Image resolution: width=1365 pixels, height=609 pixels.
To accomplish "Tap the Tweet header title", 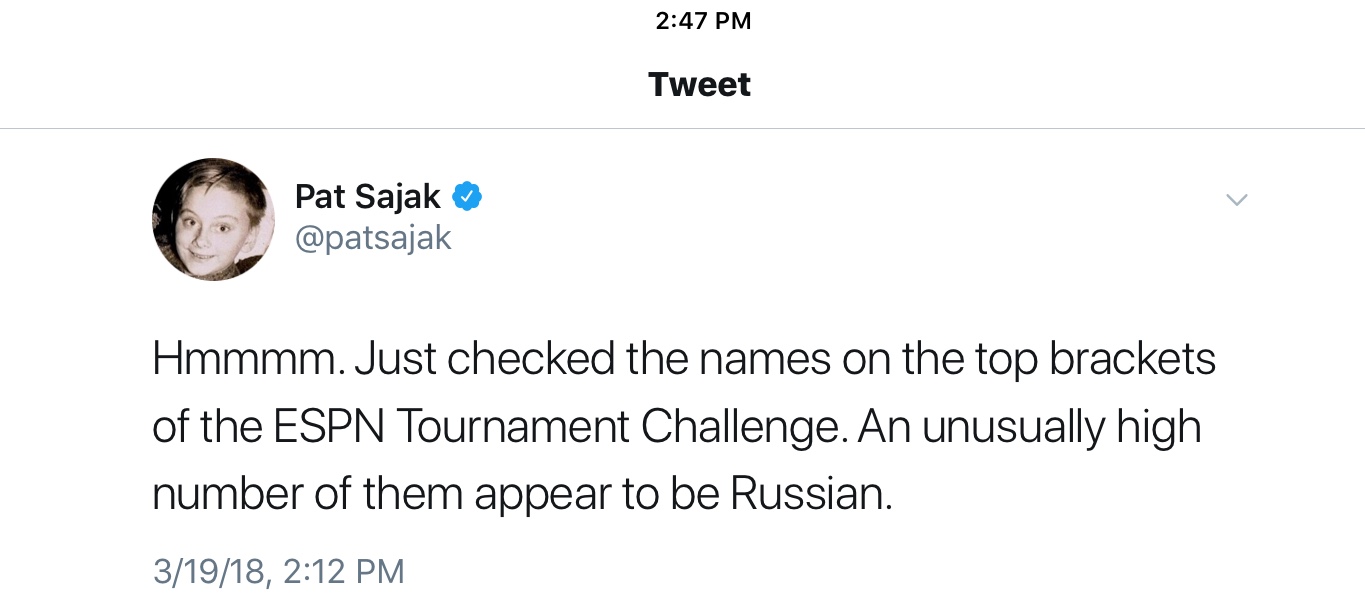I will point(699,85).
